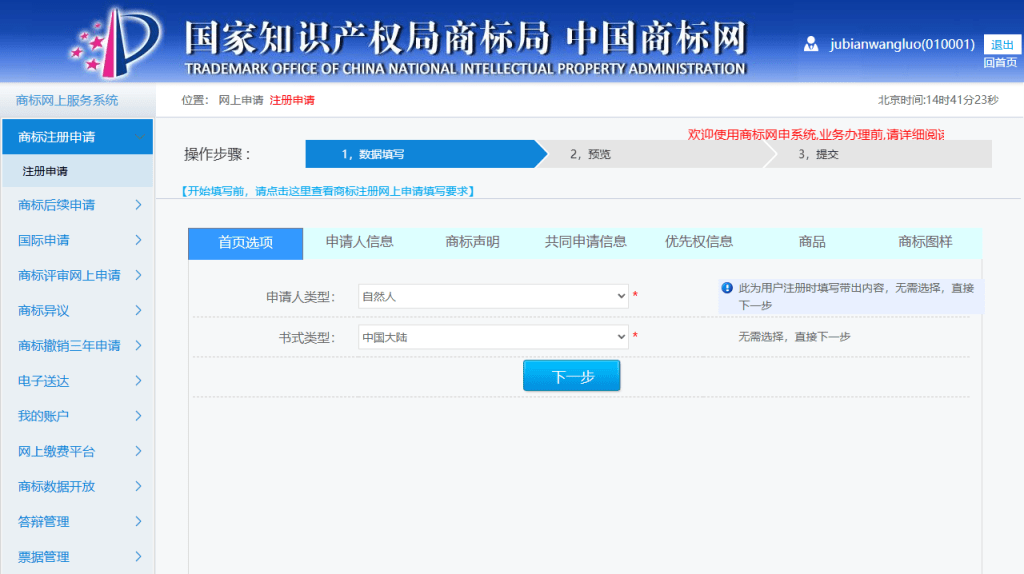1024x574 pixels.
Task: Click the user avatar icon beside jubianwangluo
Action: [811, 44]
